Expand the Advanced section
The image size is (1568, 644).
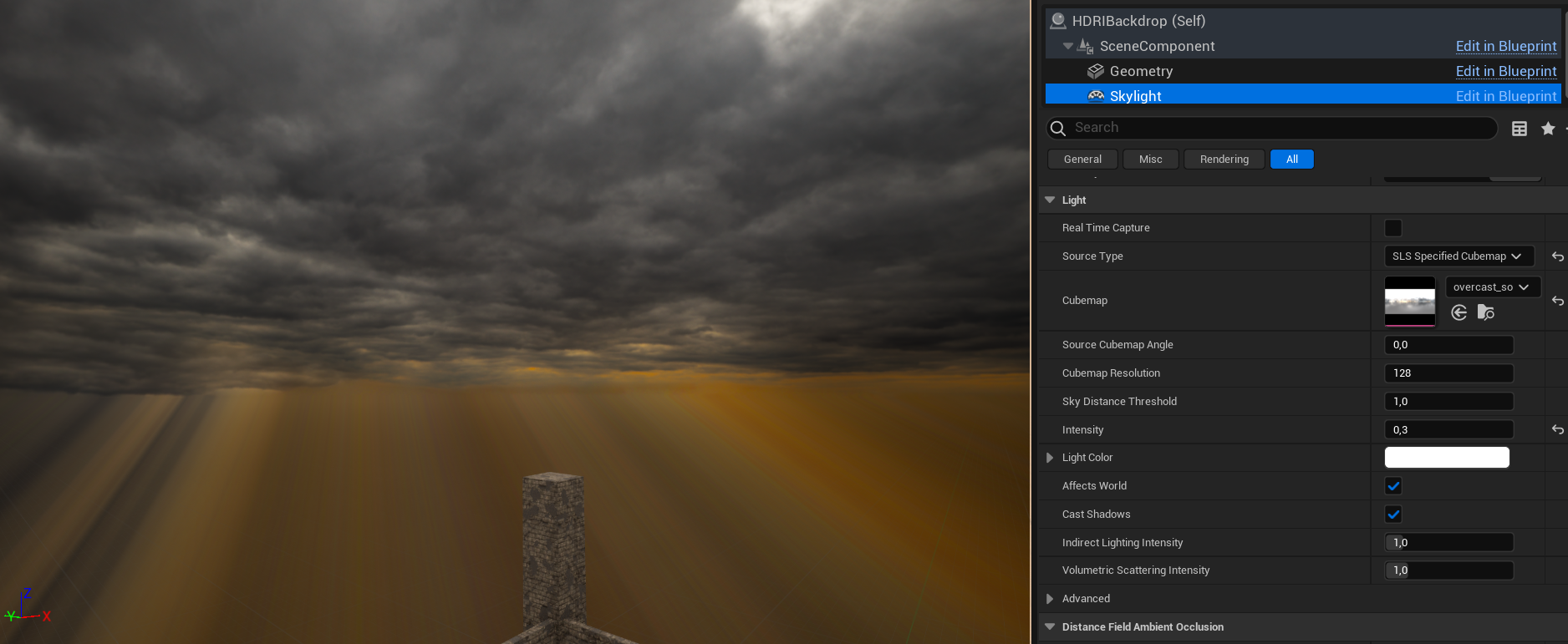[x=1050, y=599]
